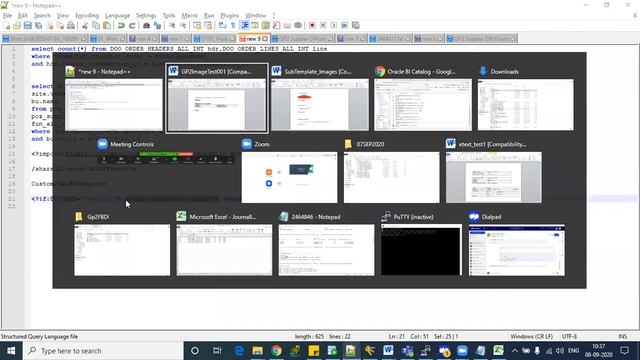Click the Windows Start button

click(11, 351)
